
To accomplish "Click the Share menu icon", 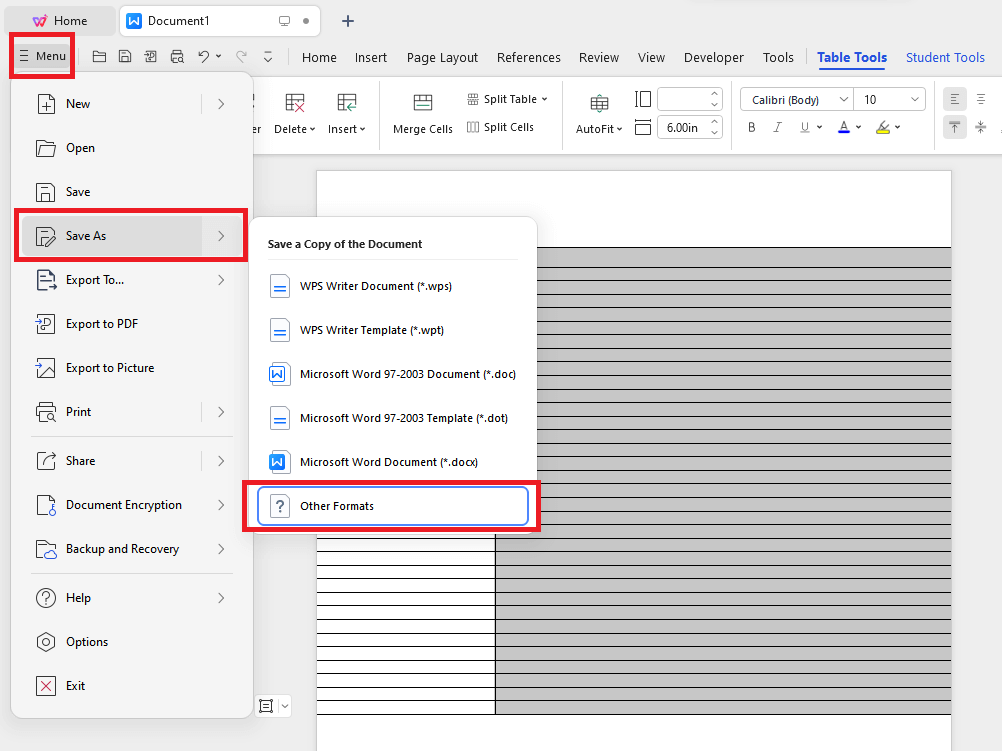I will point(46,461).
